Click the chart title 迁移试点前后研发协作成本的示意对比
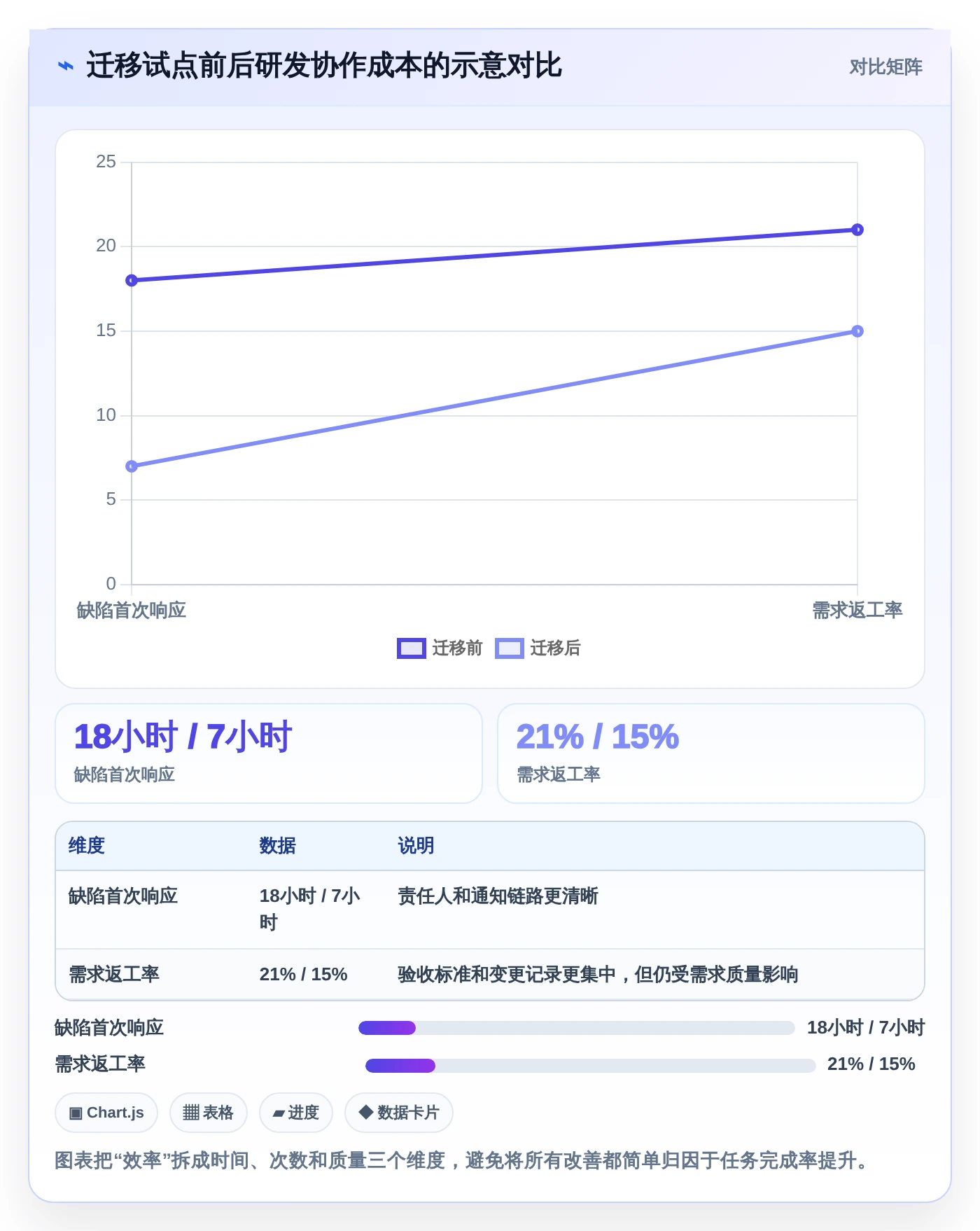This screenshot has width=980, height=1231. [324, 66]
